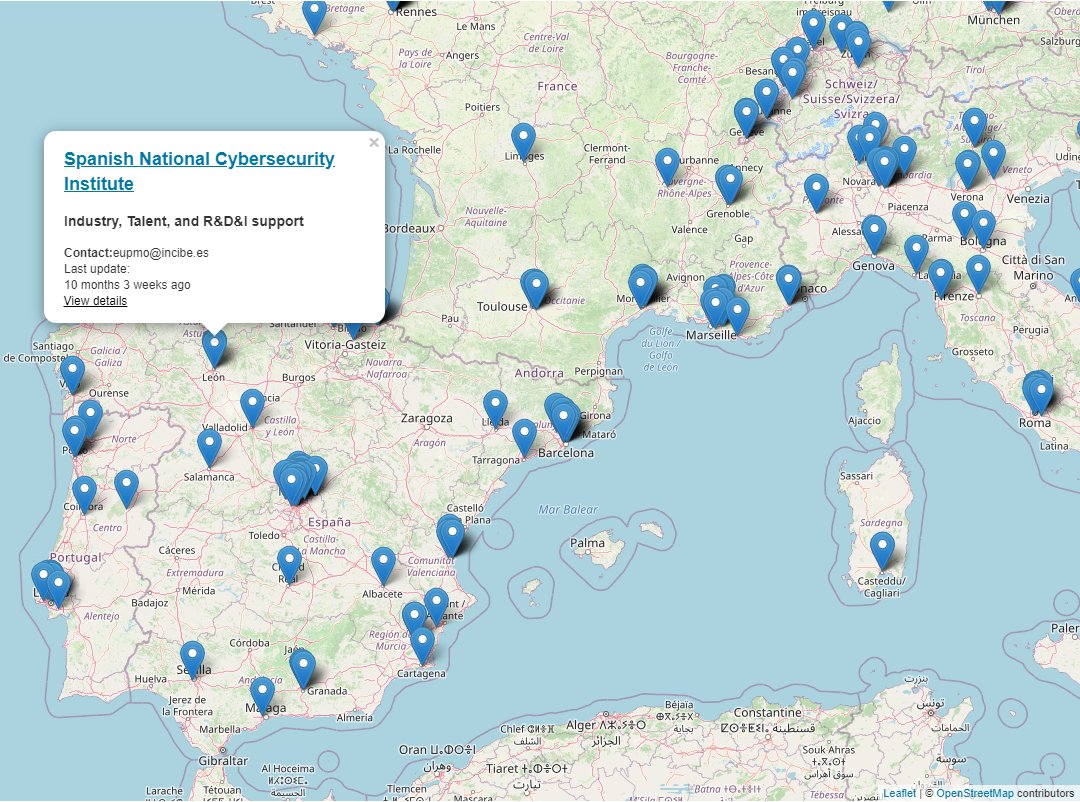Select the map marker near Cagliari, Sardinia
Screen dimensions: 1080x802
tap(882, 551)
